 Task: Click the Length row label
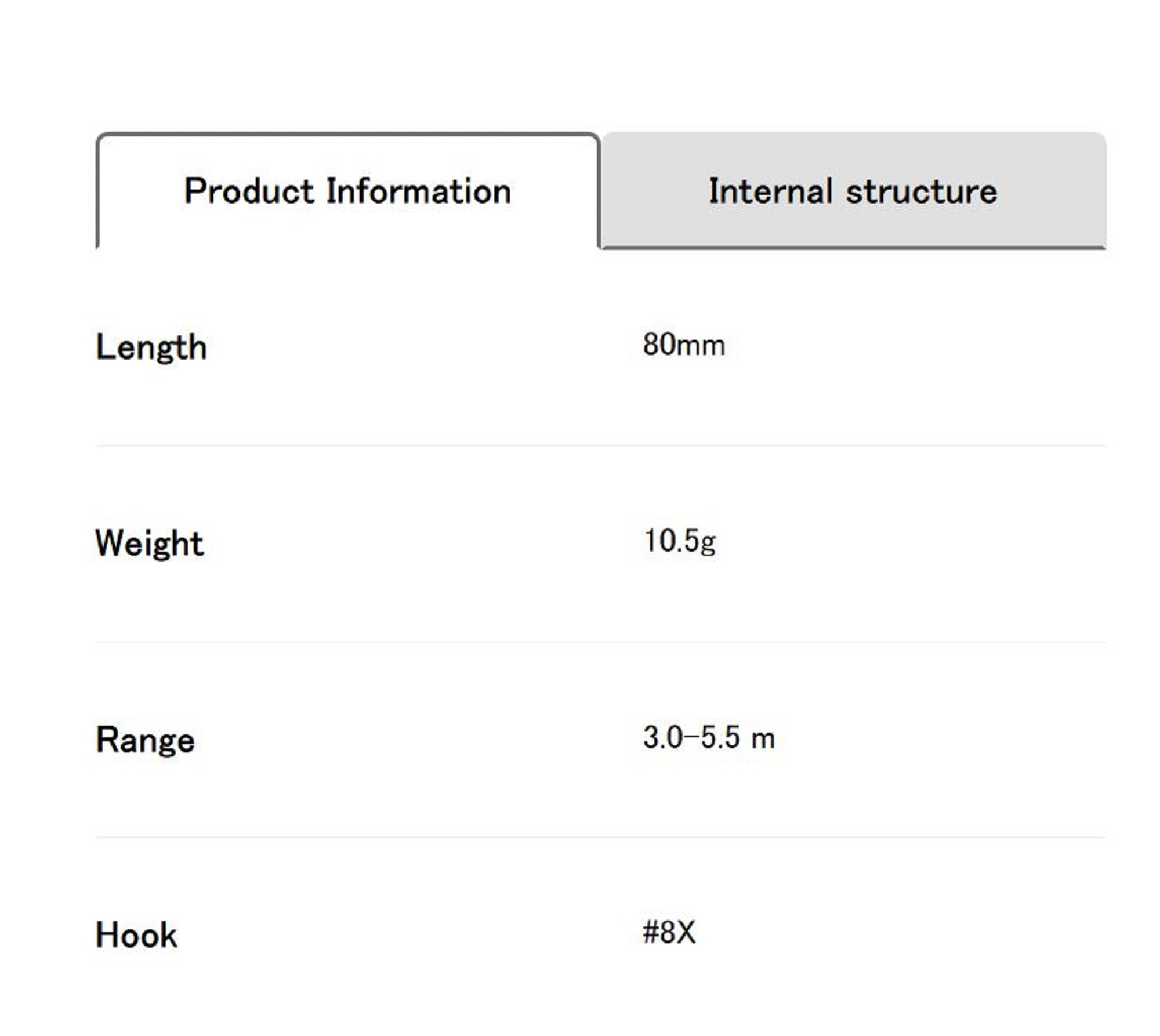tap(151, 348)
